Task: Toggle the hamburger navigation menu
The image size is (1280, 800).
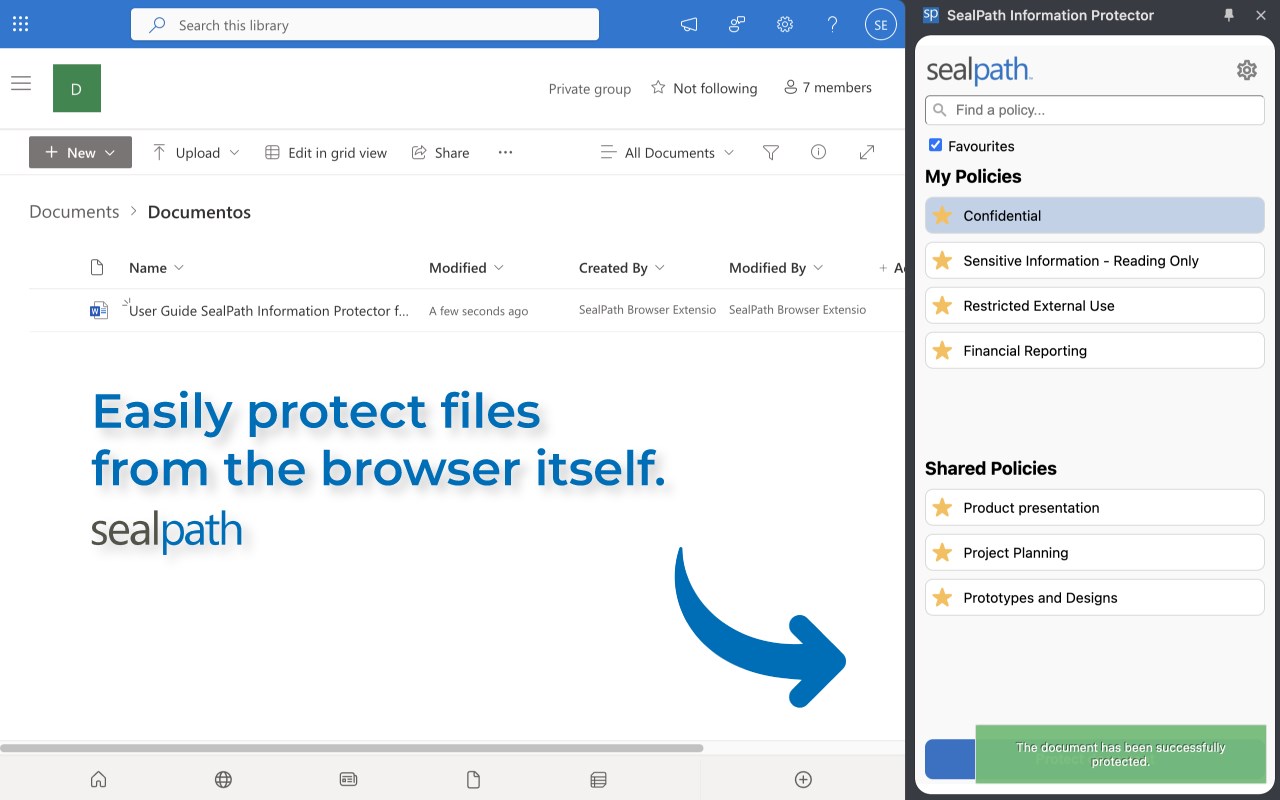Action: pyautogui.click(x=21, y=83)
